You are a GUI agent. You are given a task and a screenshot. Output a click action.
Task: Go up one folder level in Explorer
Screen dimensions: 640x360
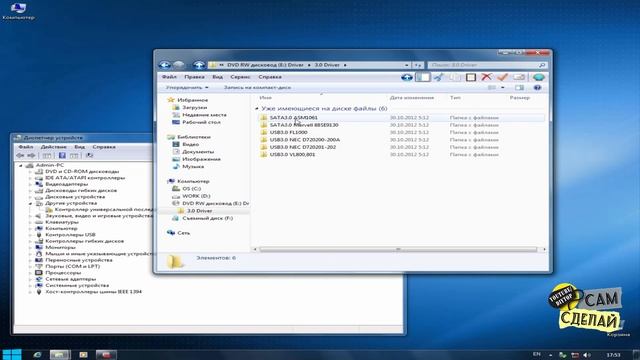point(199,65)
